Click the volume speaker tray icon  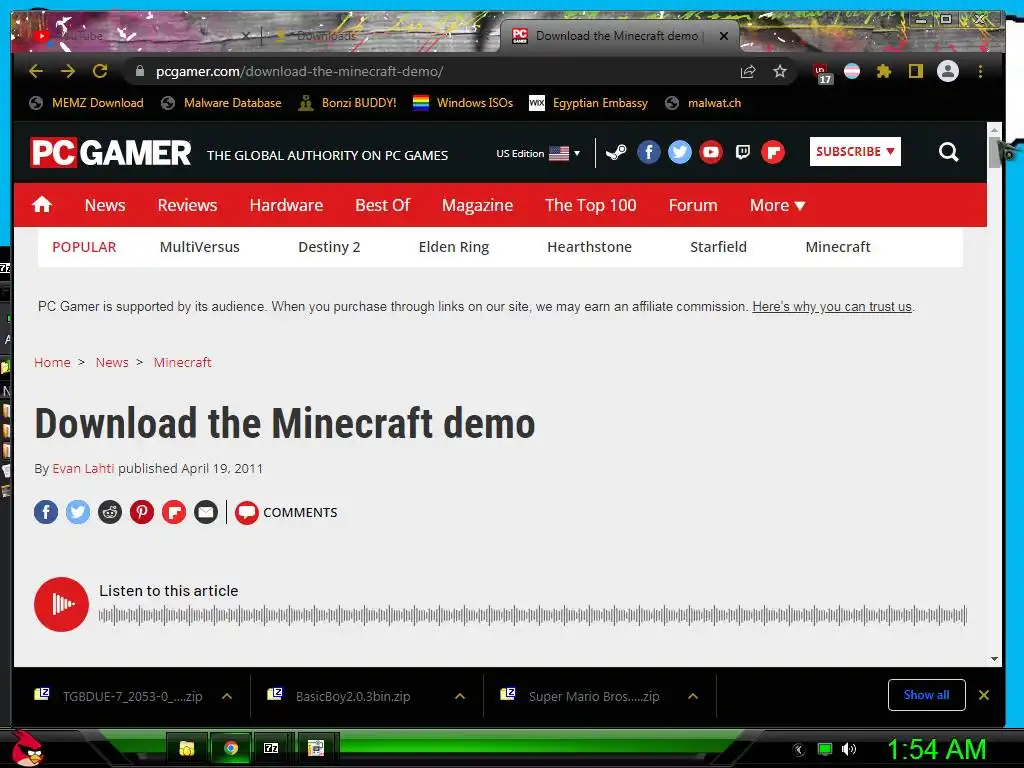click(x=849, y=749)
